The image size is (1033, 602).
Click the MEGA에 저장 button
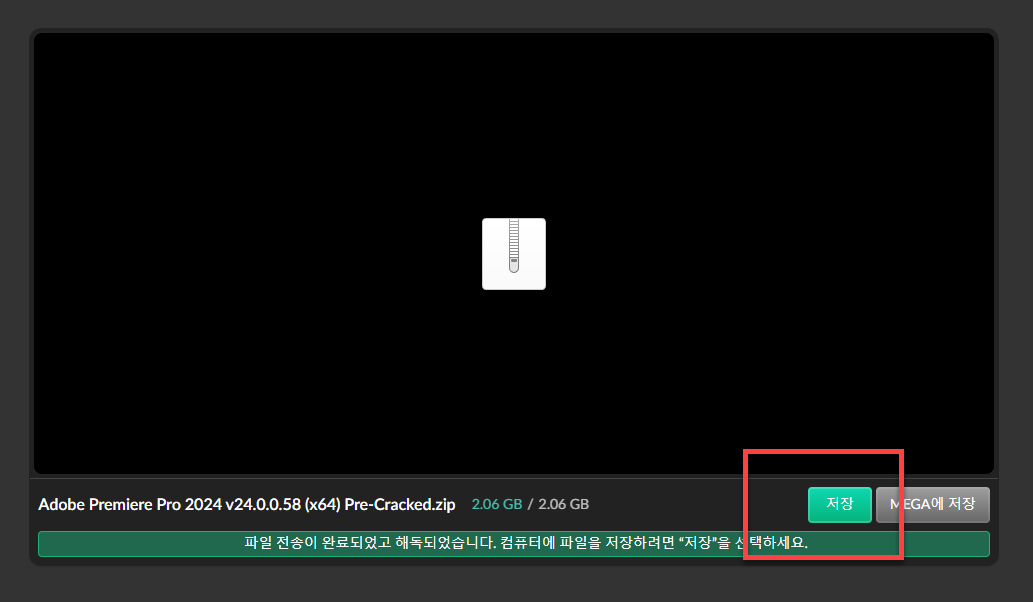point(932,505)
